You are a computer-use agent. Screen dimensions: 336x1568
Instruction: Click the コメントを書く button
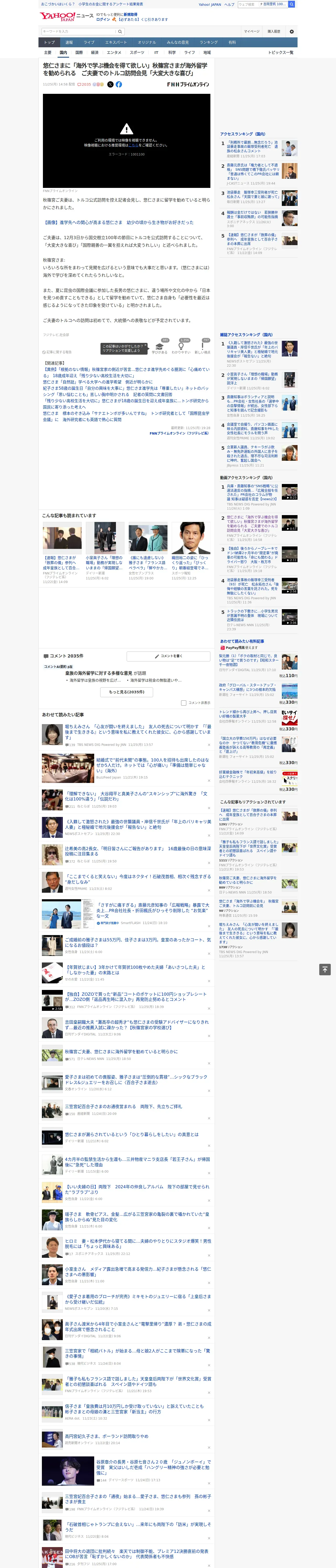(x=168, y=656)
